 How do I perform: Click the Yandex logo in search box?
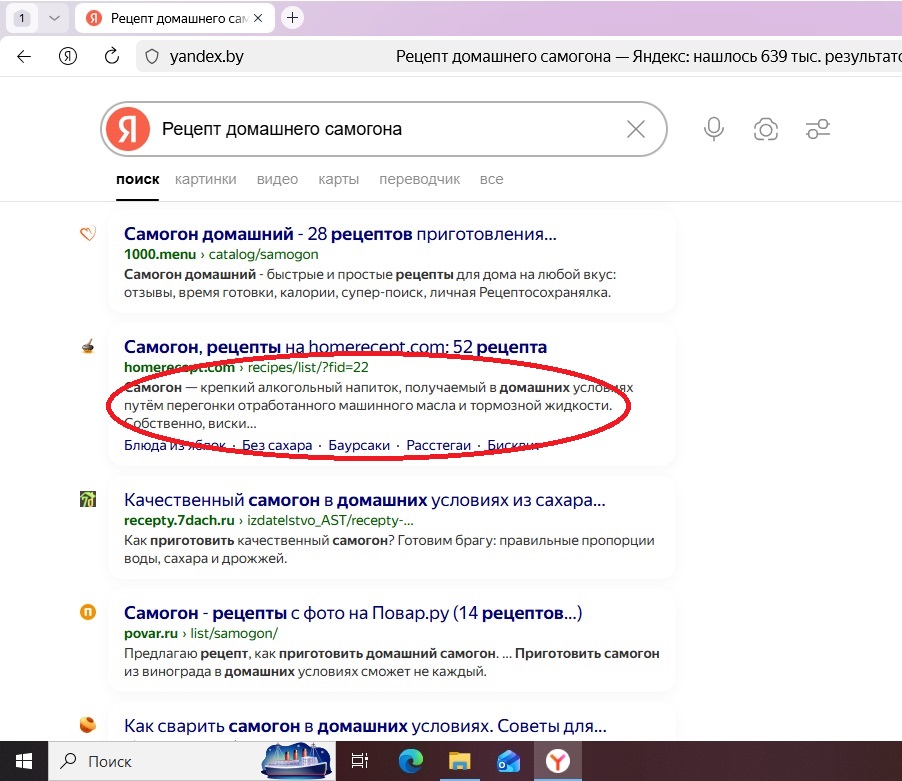128,129
